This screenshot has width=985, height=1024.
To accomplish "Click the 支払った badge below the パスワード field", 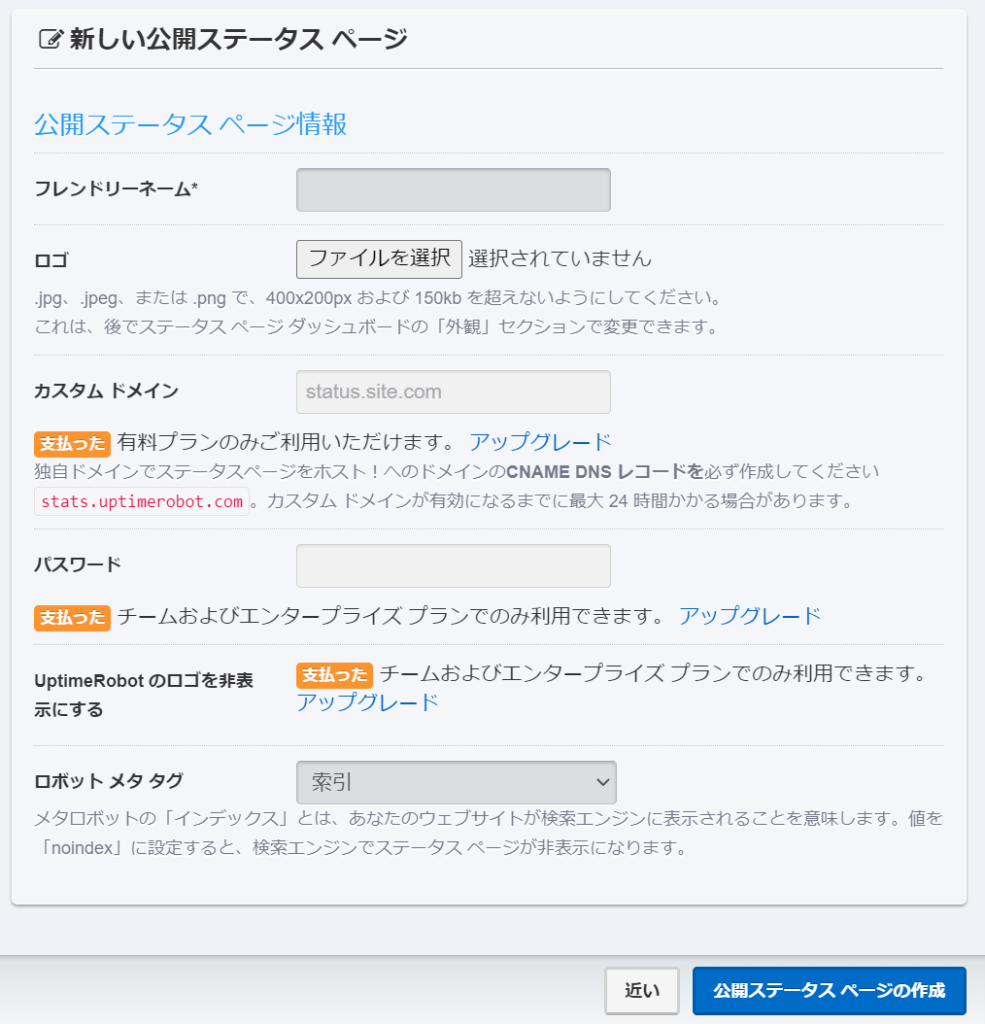I will click(x=72, y=617).
